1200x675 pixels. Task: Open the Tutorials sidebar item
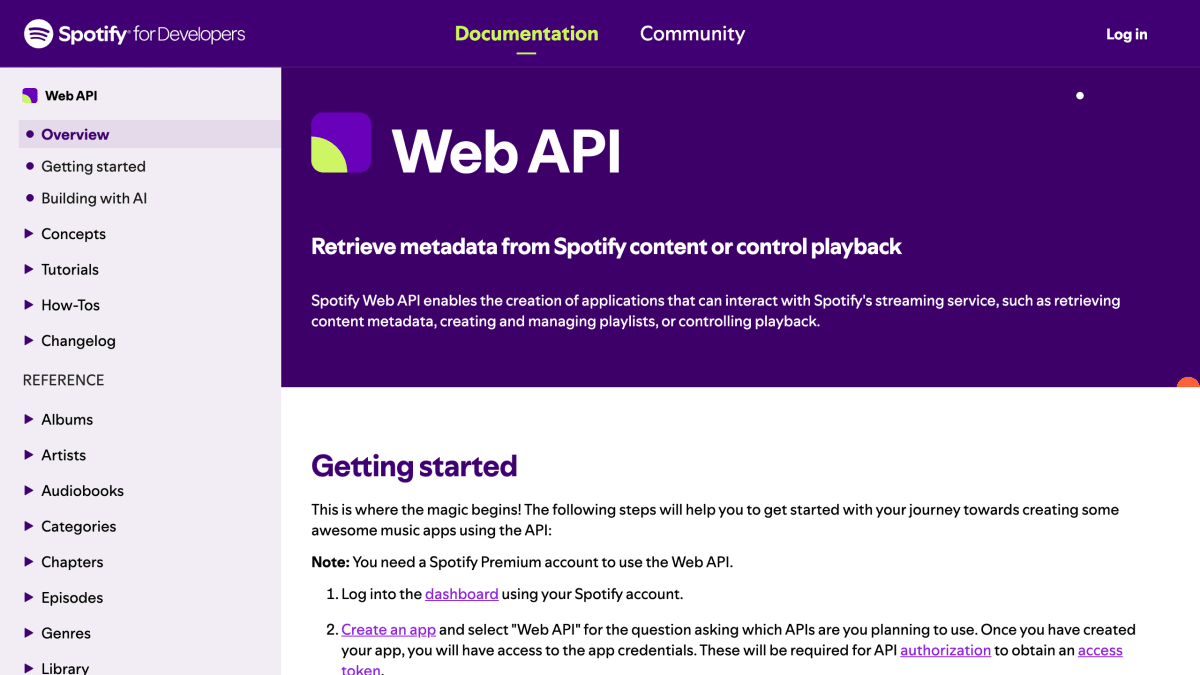(x=70, y=269)
